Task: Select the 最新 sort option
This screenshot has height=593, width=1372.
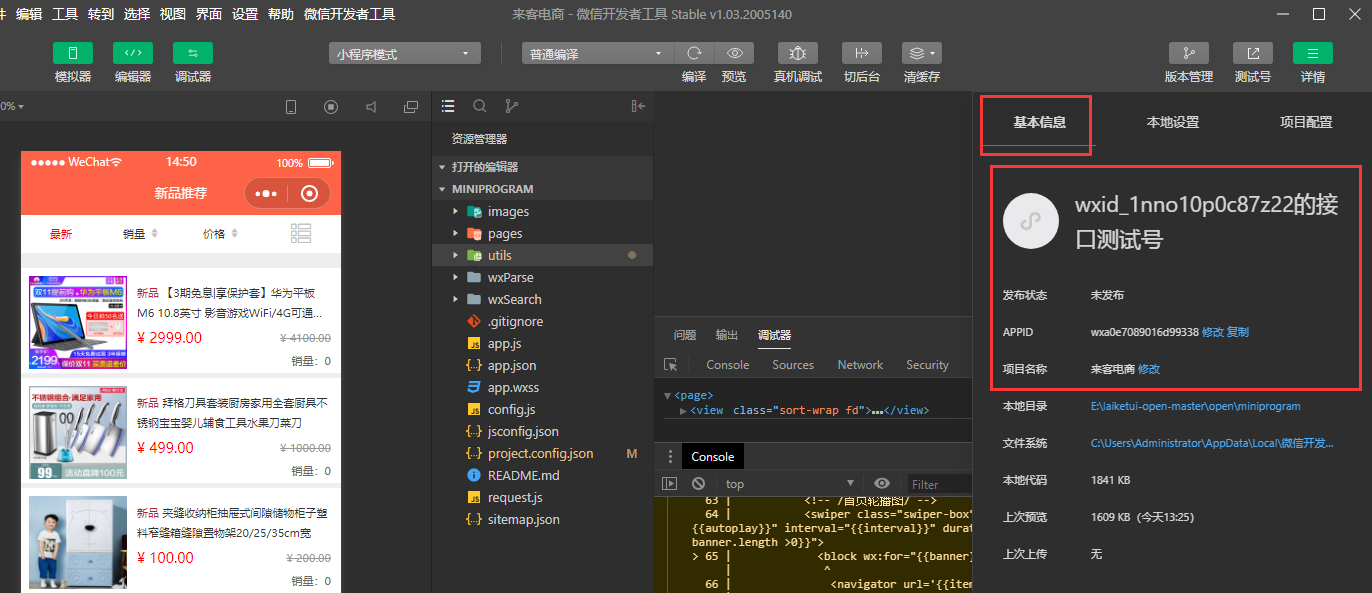Action: coord(61,234)
